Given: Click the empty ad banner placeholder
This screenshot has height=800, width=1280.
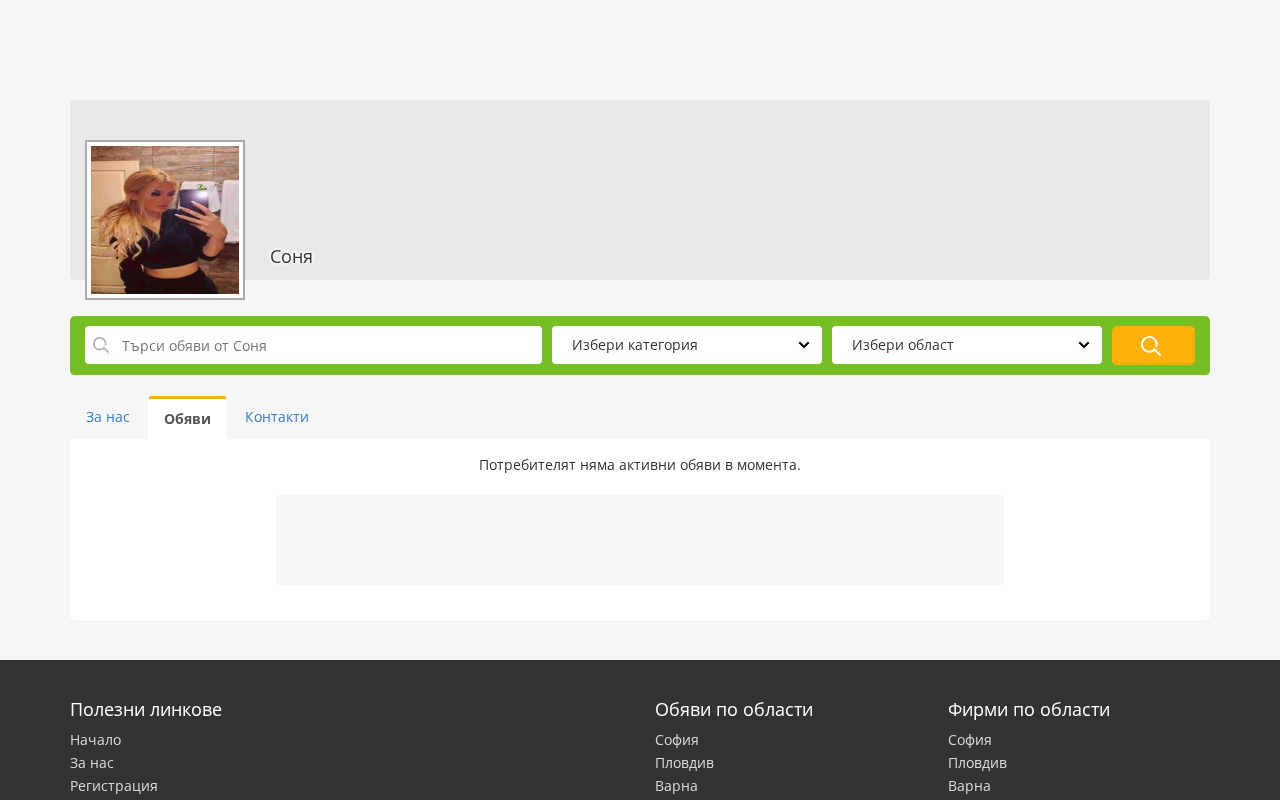Looking at the screenshot, I should (640, 540).
